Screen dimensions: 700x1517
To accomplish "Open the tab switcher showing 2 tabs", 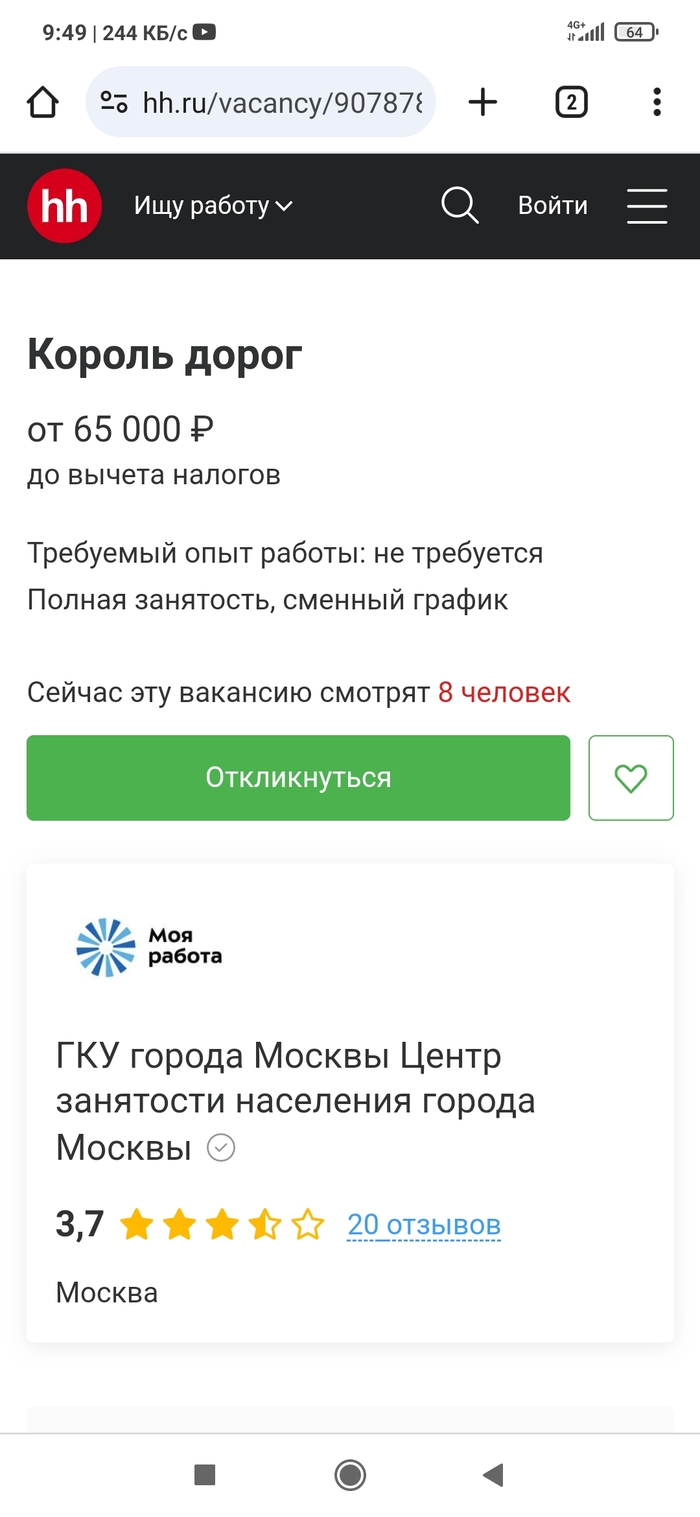I will tap(571, 102).
